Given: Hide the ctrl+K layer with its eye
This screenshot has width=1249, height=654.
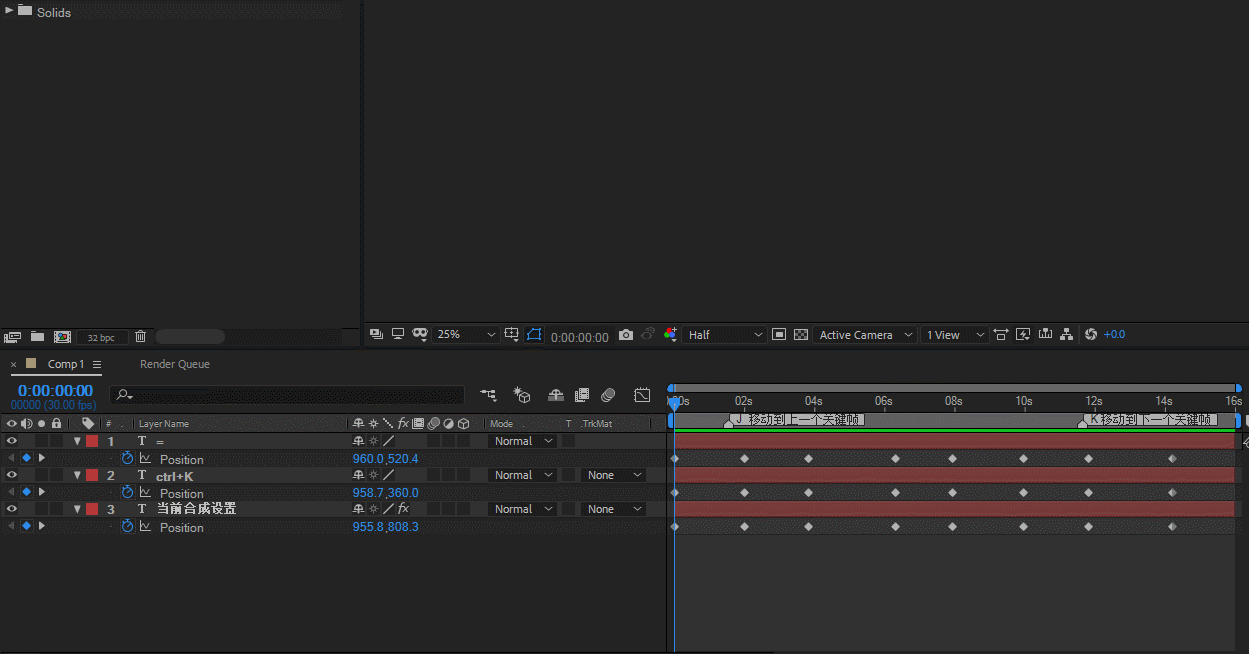Looking at the screenshot, I should [x=12, y=475].
